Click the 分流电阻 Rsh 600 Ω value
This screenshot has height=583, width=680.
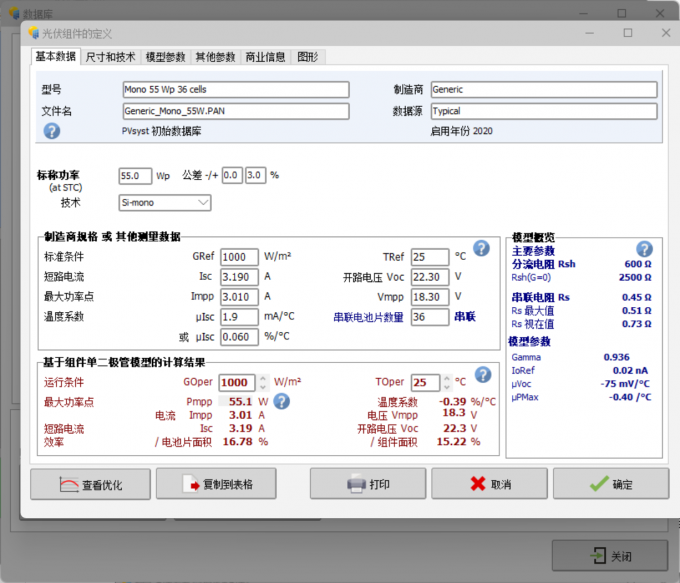point(638,264)
